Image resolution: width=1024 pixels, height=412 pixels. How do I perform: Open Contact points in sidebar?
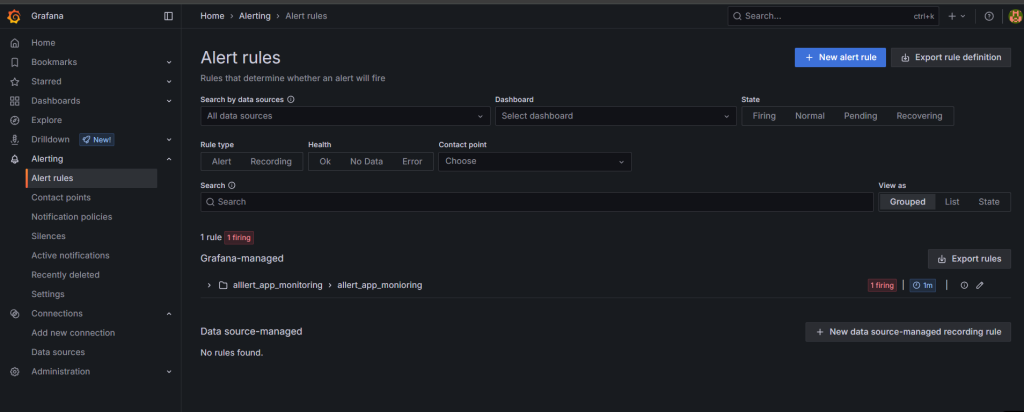pos(61,197)
